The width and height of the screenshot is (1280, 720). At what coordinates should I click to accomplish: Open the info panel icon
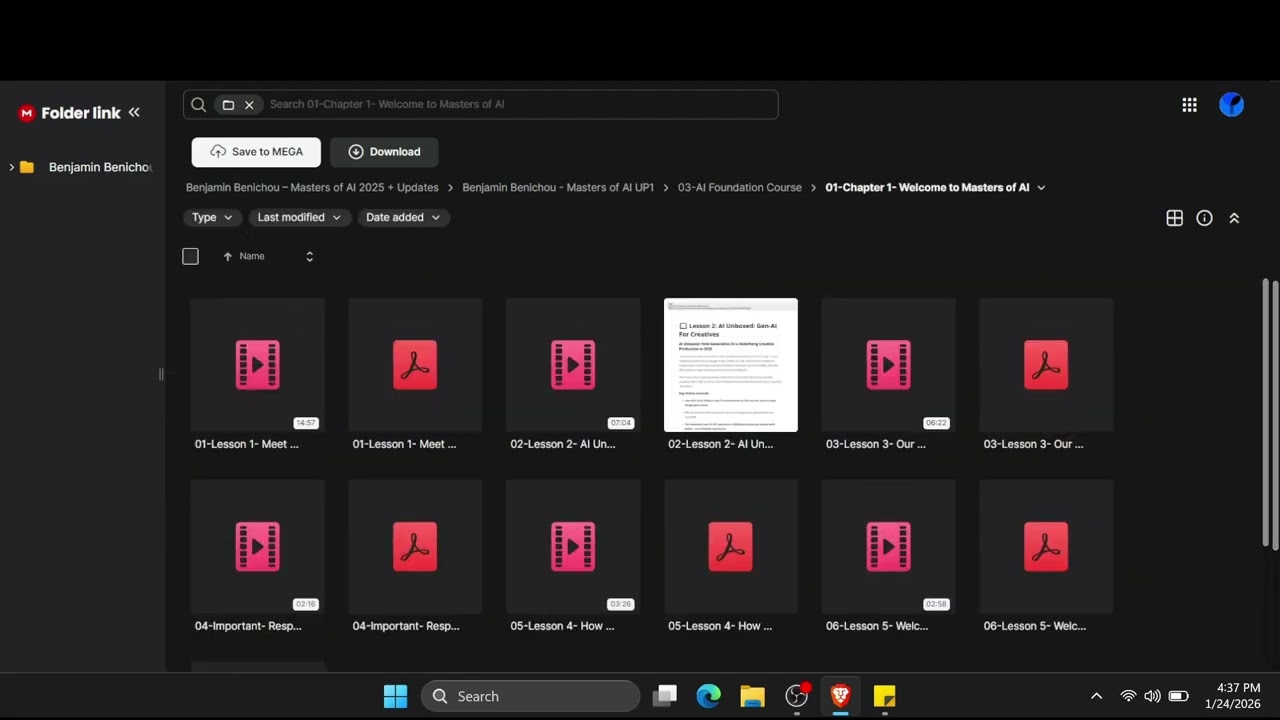(x=1205, y=218)
